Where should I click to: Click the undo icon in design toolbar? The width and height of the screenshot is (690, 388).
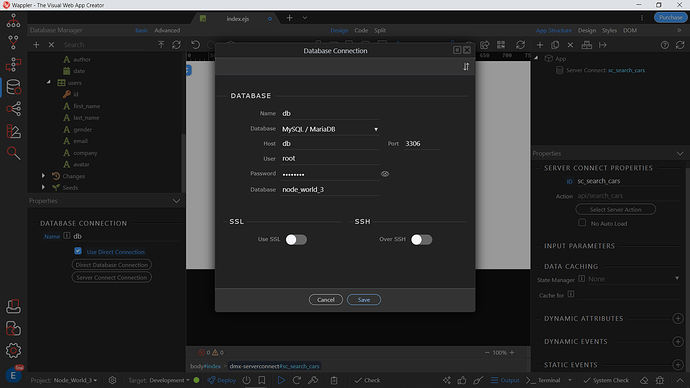(195, 45)
